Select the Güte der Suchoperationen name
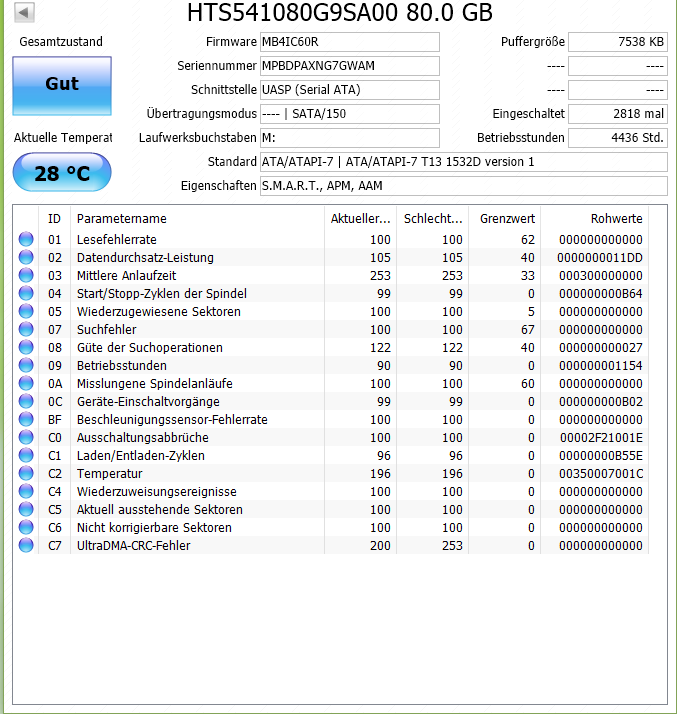 point(150,347)
